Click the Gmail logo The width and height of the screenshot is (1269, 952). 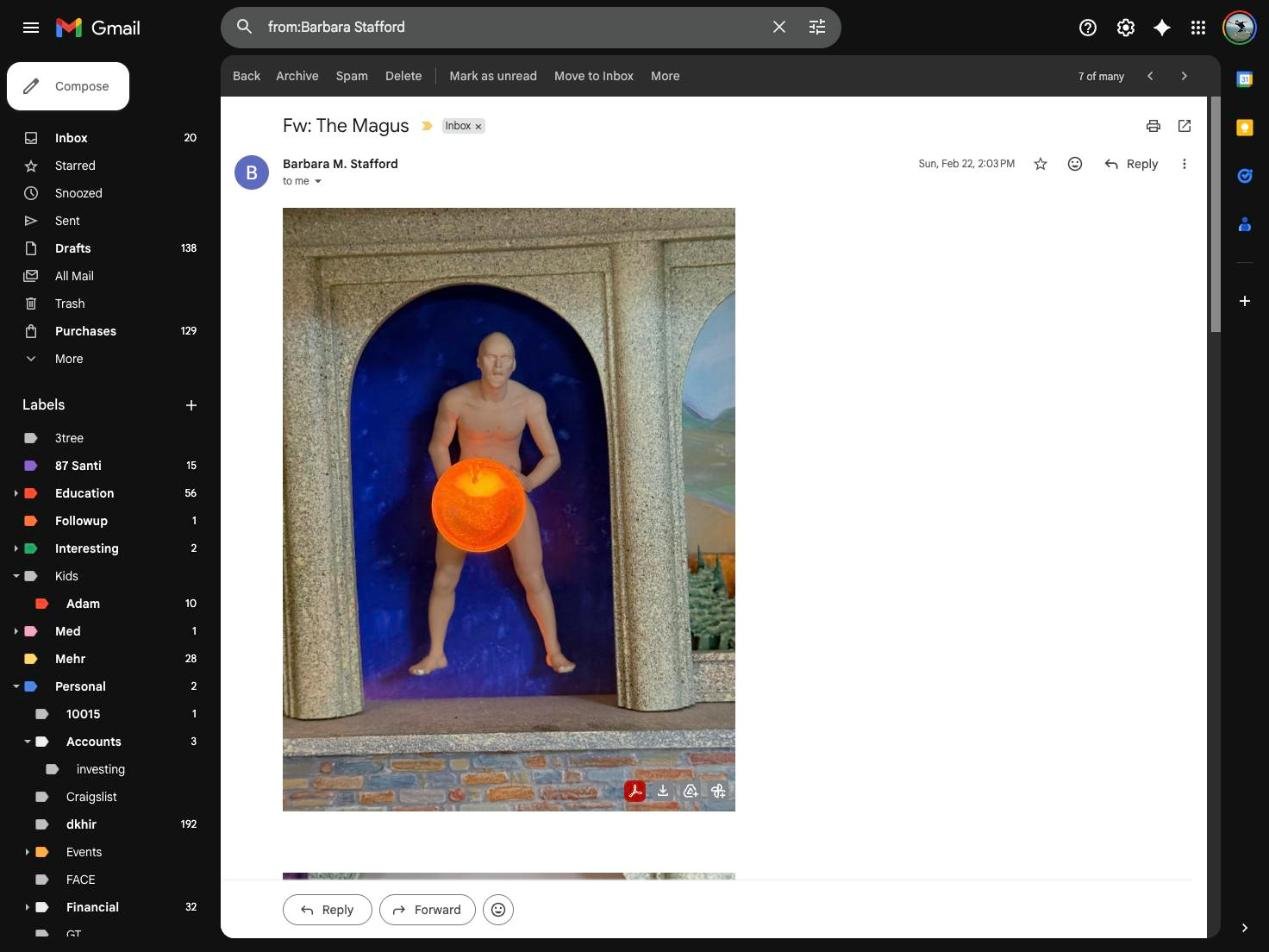tap(98, 27)
